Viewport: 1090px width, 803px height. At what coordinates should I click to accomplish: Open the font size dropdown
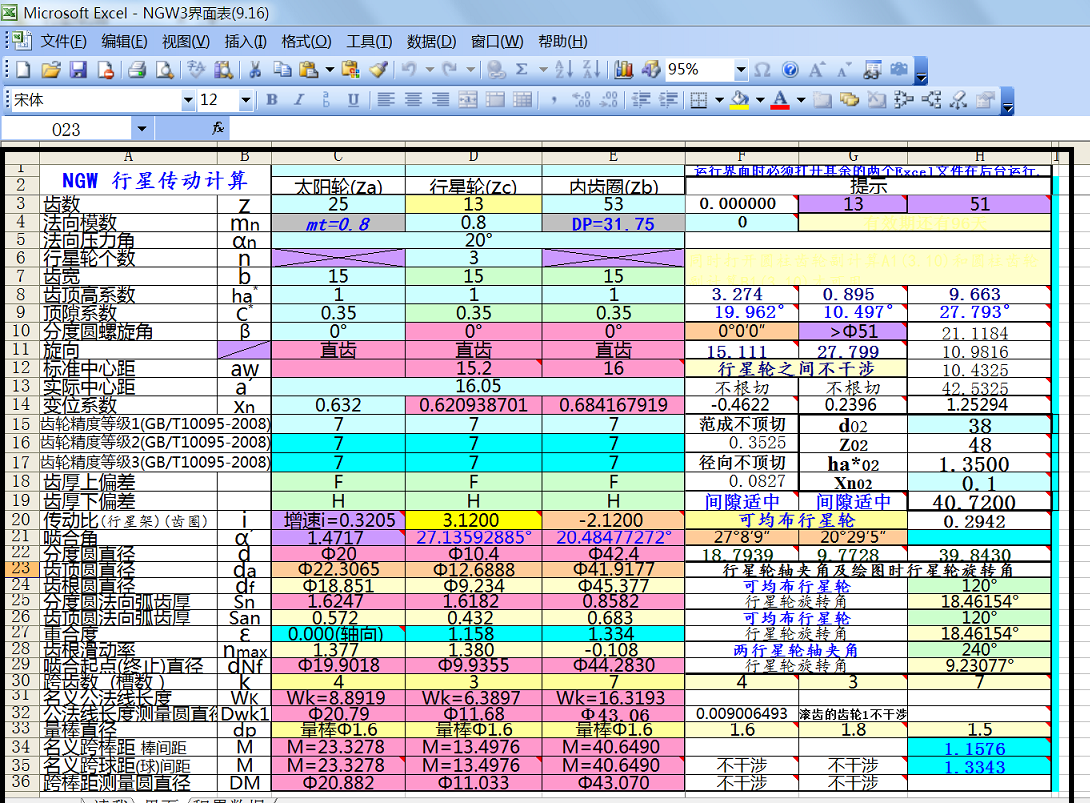(x=246, y=100)
